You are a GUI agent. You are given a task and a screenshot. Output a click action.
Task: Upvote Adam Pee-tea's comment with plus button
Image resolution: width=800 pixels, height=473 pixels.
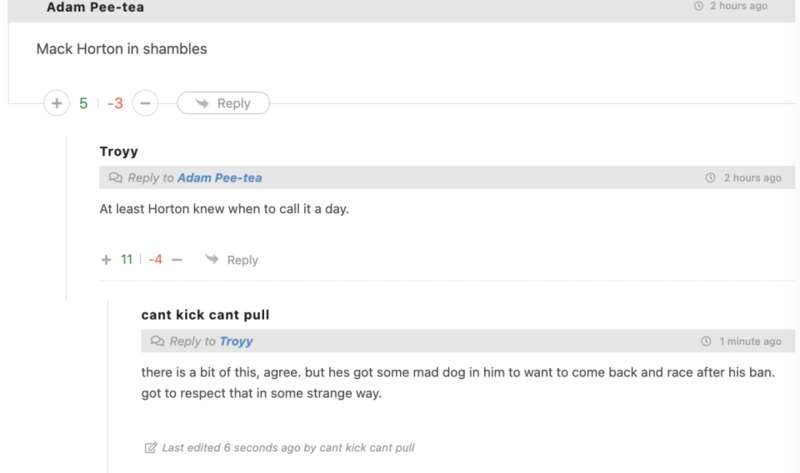click(x=57, y=103)
